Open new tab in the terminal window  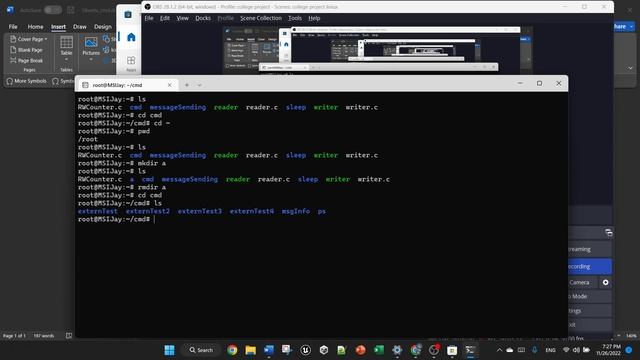pyautogui.click(x=187, y=85)
